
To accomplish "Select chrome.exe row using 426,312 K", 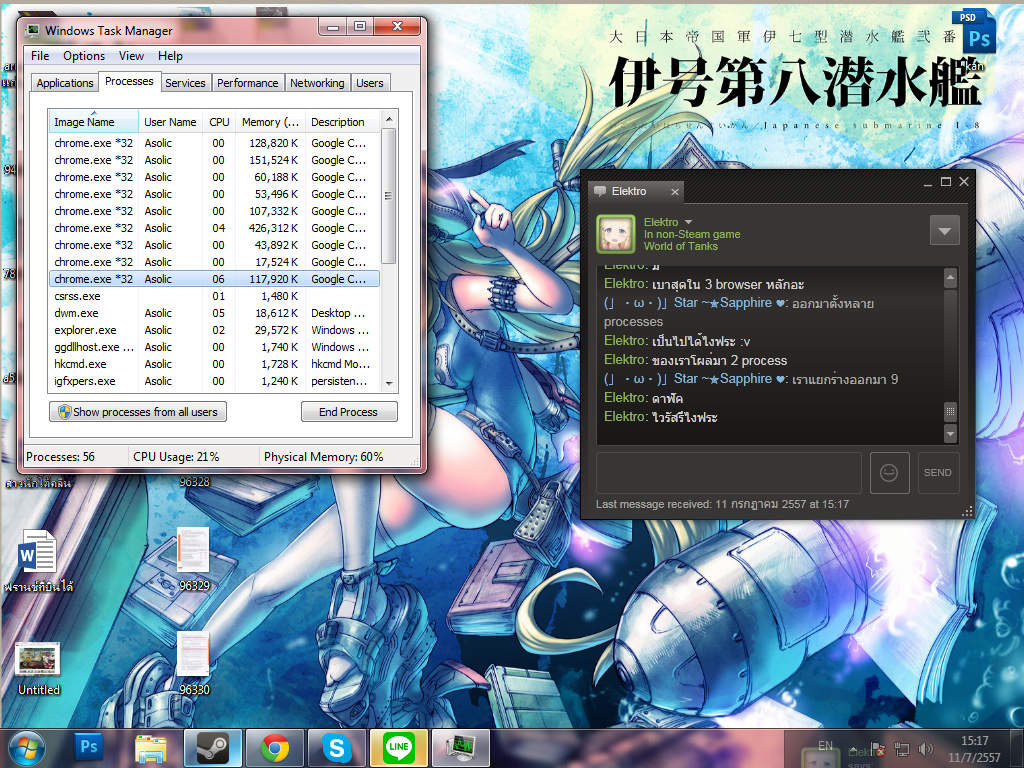I will point(214,228).
